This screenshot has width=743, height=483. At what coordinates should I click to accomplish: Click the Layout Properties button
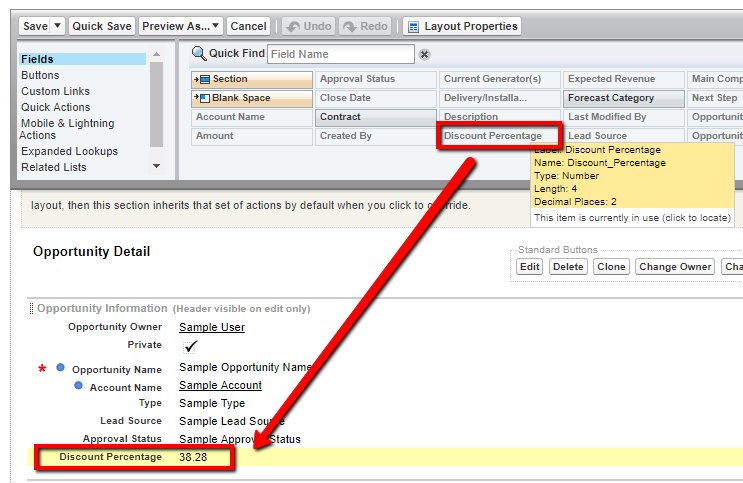(462, 26)
